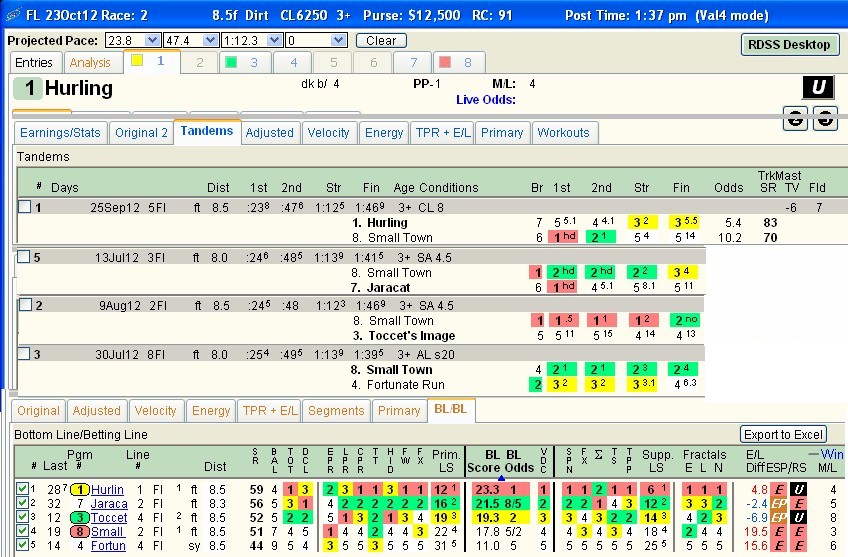Uncheck the Jaraca row checkbox in Bottom Line
The height and width of the screenshot is (557, 848).
[22, 503]
